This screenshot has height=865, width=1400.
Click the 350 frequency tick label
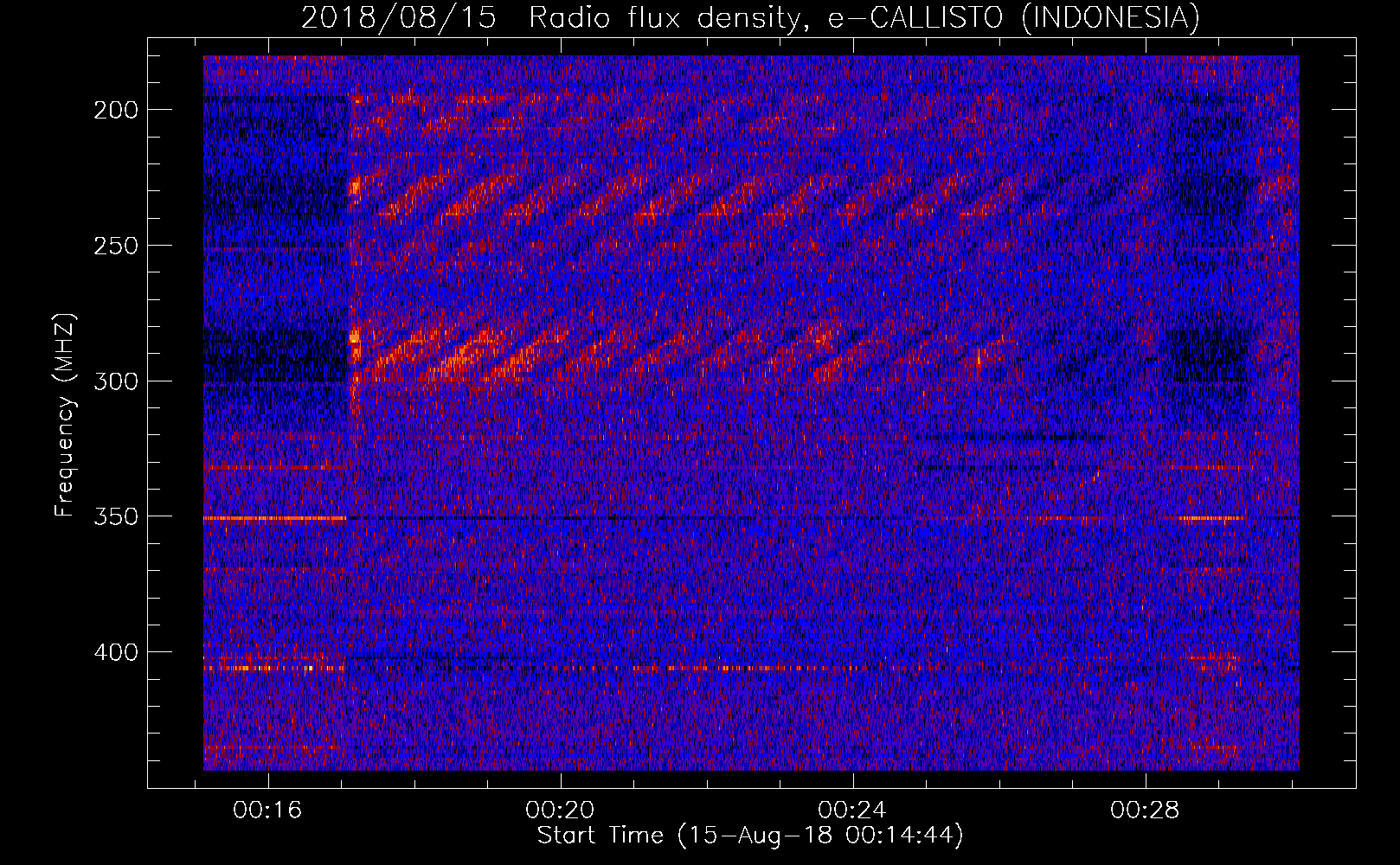point(116,516)
